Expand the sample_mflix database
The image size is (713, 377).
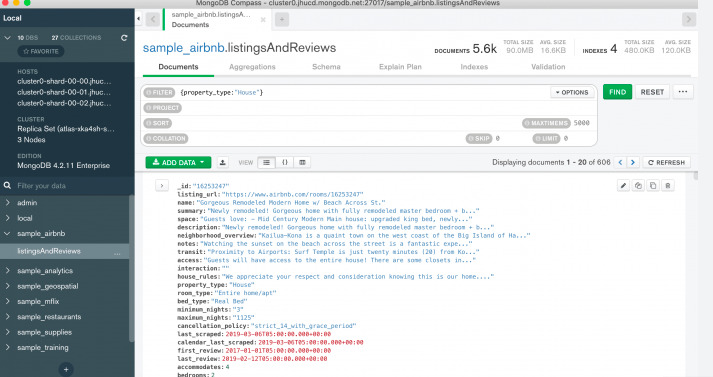click(7, 301)
